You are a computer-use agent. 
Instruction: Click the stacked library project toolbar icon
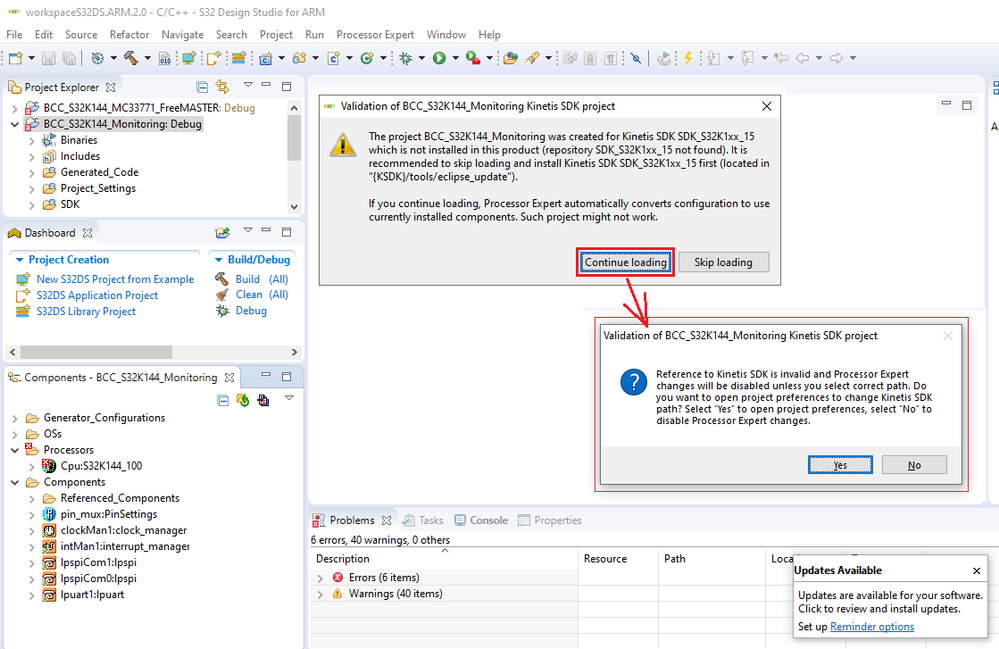point(238,58)
